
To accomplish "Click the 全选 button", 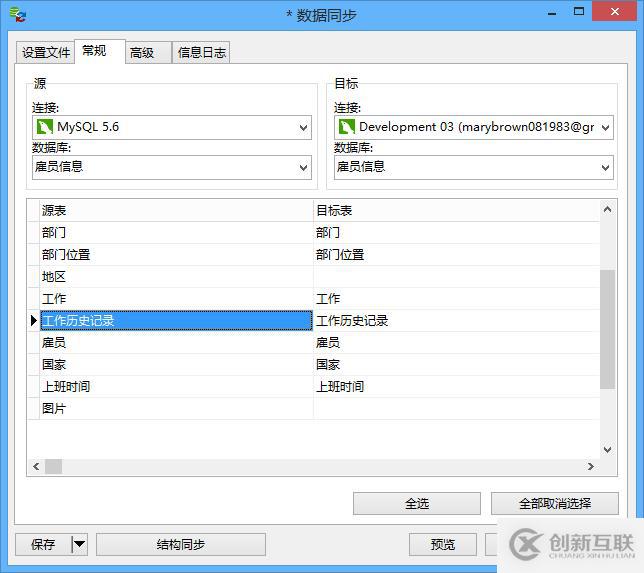I will click(x=417, y=503).
